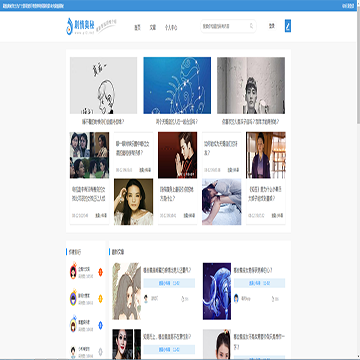The height and width of the screenshot is (360, 360).
Task: Click the yellow rank-two medal badge
Action: [x=100, y=299]
